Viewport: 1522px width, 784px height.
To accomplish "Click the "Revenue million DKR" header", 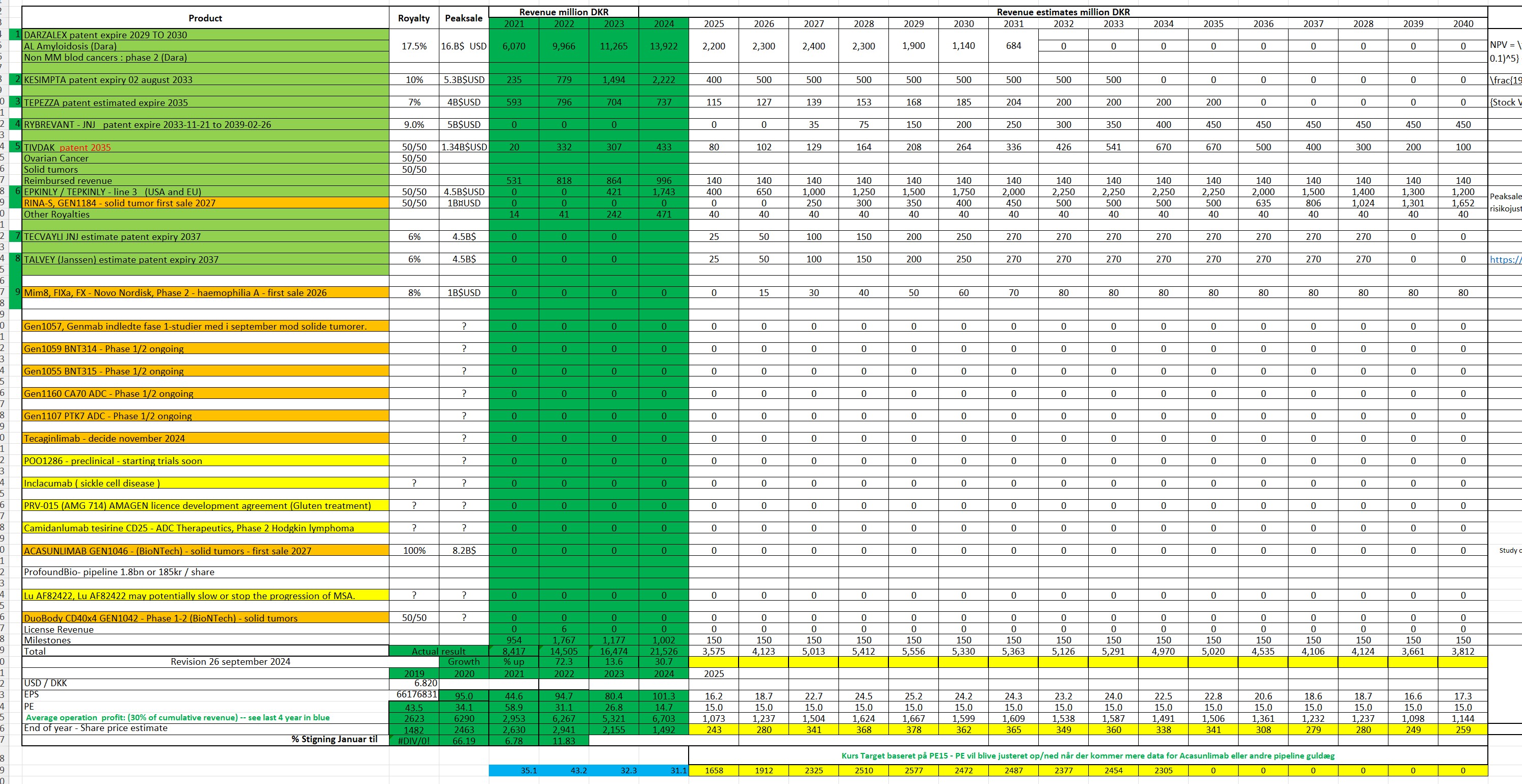I will tap(564, 12).
